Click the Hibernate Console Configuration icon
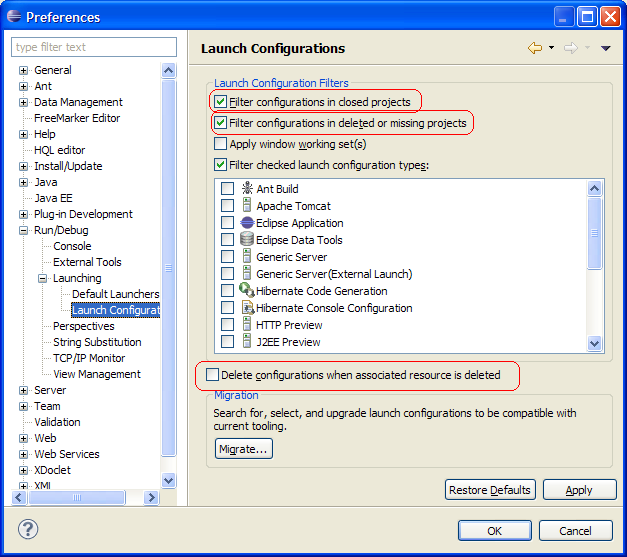Image resolution: width=627 pixels, height=557 pixels. click(x=248, y=307)
